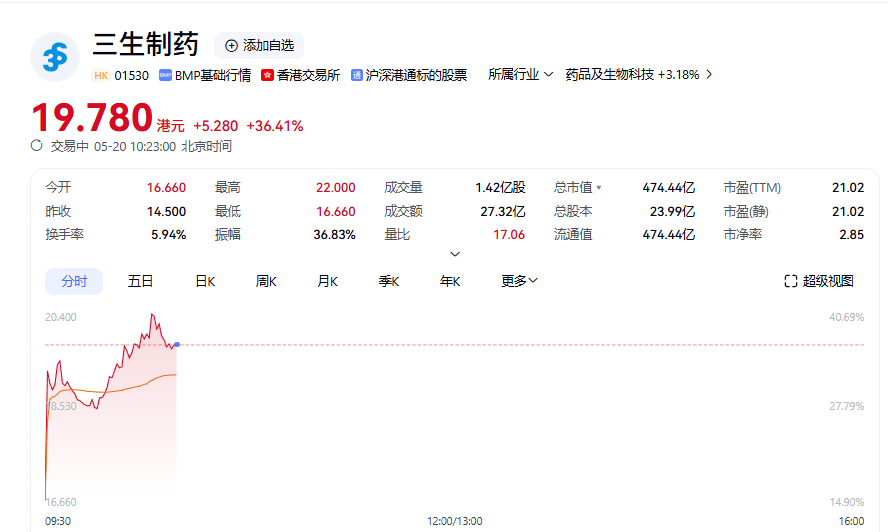
Task: Click the change amount +5.280
Action: pyautogui.click(x=215, y=126)
